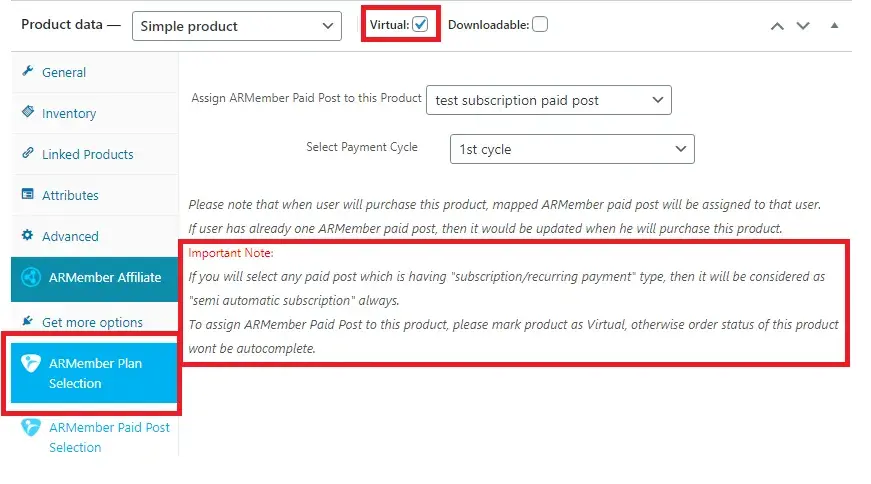
Task: Click the Advanced gear icon
Action: point(28,236)
